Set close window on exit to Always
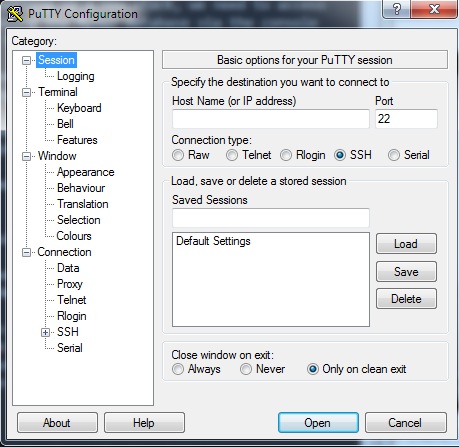This screenshot has width=459, height=447. (178, 369)
